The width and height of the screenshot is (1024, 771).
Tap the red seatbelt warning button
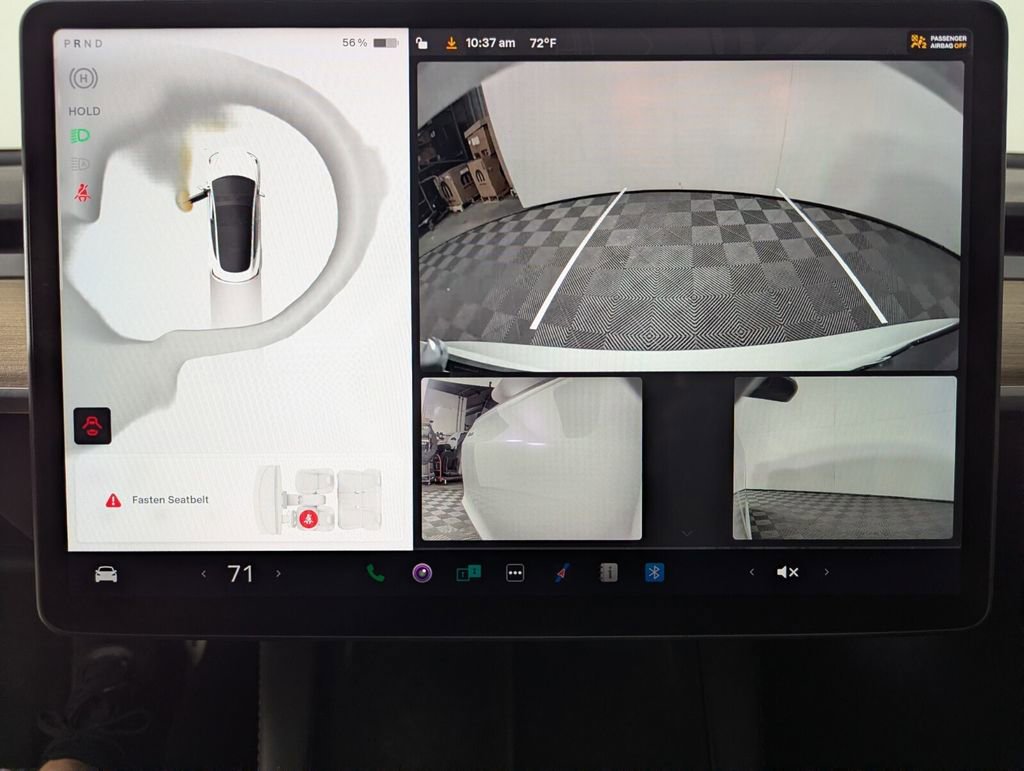point(92,425)
